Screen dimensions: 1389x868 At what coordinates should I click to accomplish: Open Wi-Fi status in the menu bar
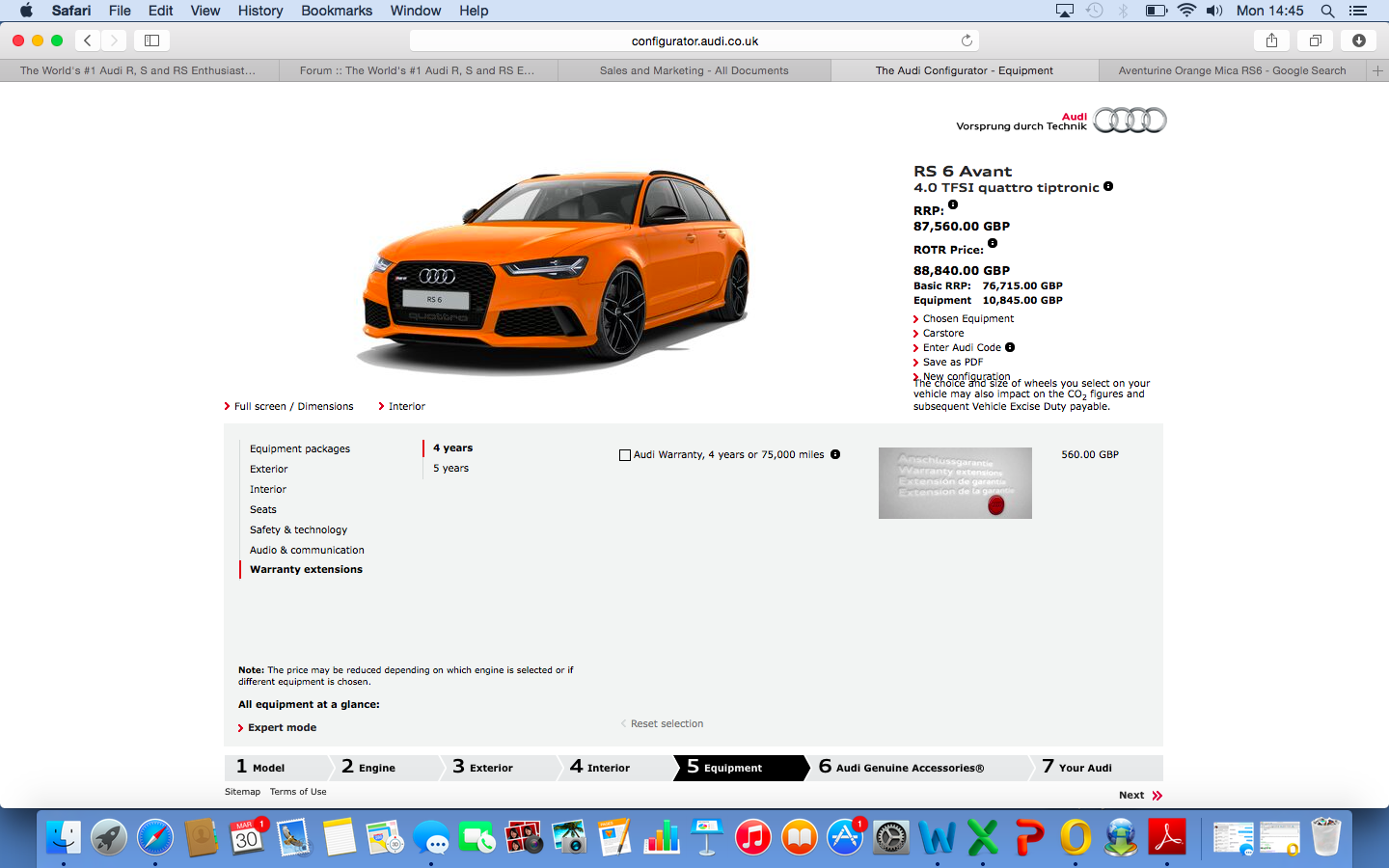click(1186, 11)
